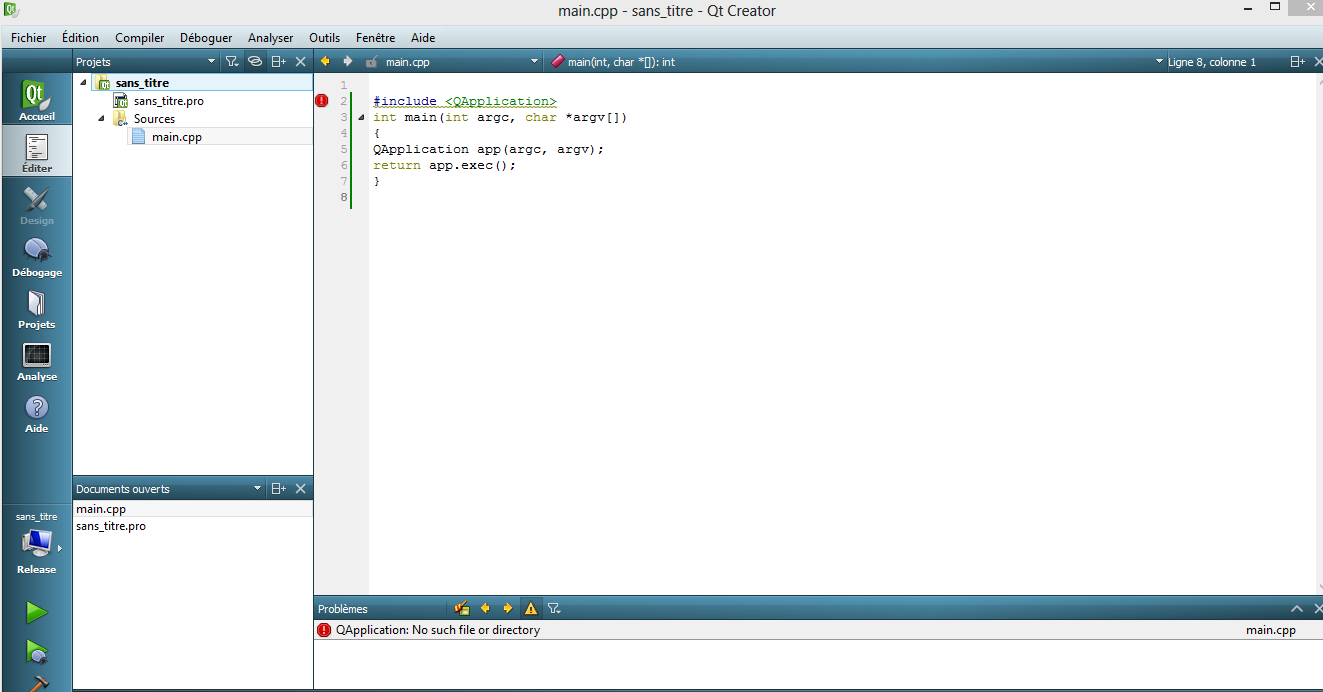This screenshot has width=1323, height=692.
Task: Click the file lock icon in editor toolbar
Action: [x=371, y=62]
